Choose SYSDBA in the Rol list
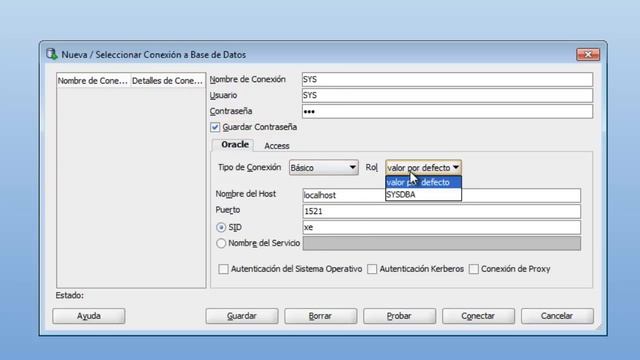Image resolution: width=640 pixels, height=360 pixels. click(423, 195)
